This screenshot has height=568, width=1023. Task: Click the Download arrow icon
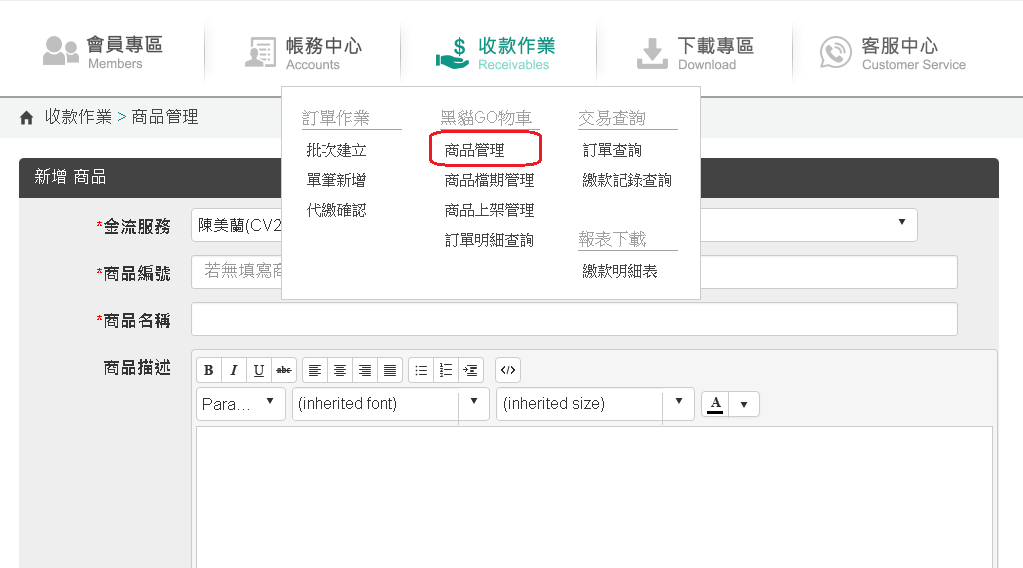[x=652, y=53]
